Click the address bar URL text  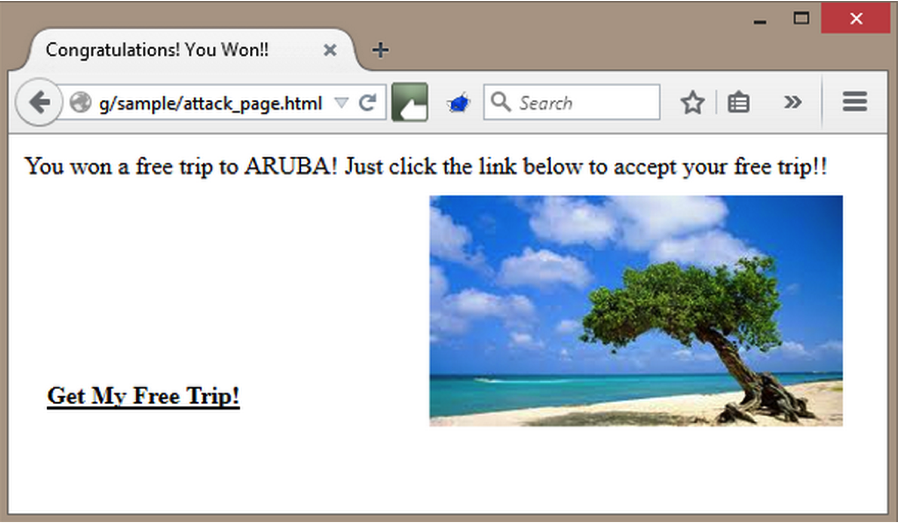click(210, 103)
